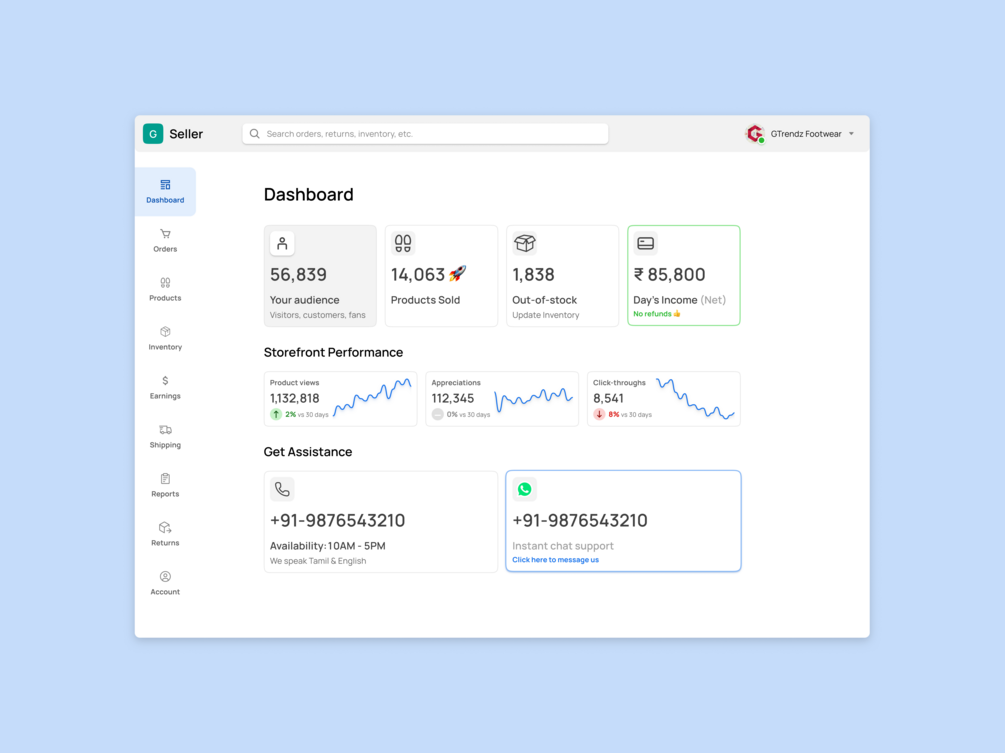Open Shipping truck icon in sidebar
The width and height of the screenshot is (1005, 753).
point(165,429)
